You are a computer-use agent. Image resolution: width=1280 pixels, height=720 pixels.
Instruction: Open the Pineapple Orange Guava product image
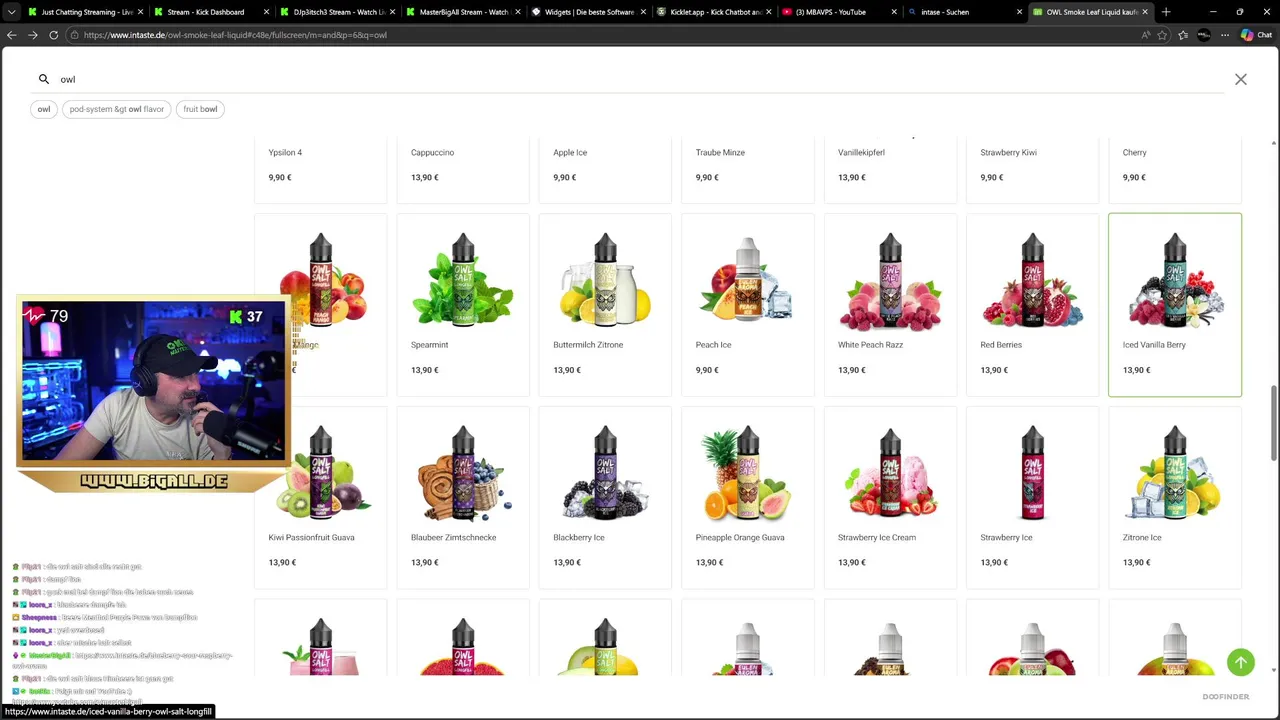tap(747, 473)
